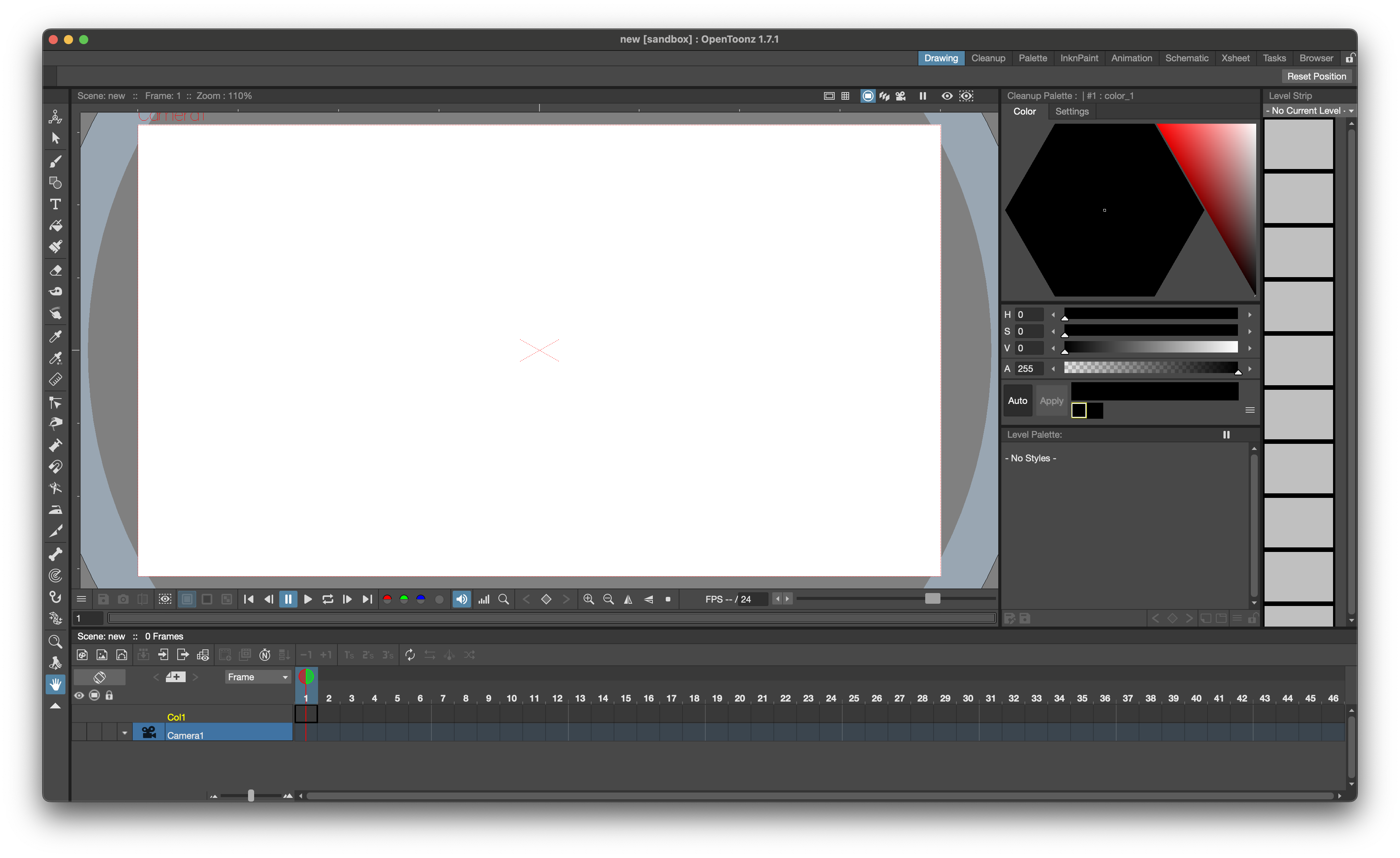The width and height of the screenshot is (1400, 858).
Task: Toggle the Camera View mode
Action: click(x=900, y=96)
